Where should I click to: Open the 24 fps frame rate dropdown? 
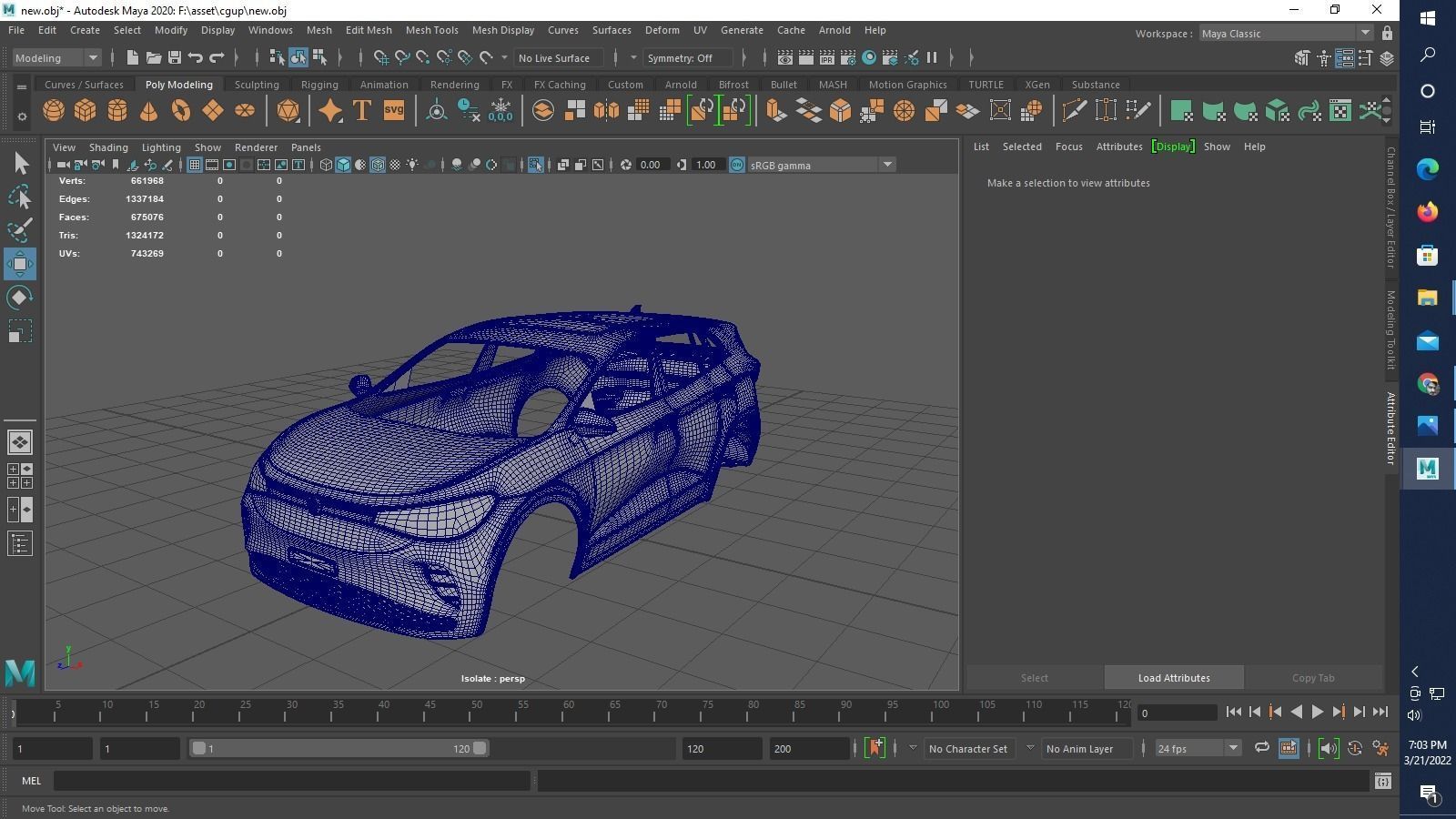pos(1198,748)
